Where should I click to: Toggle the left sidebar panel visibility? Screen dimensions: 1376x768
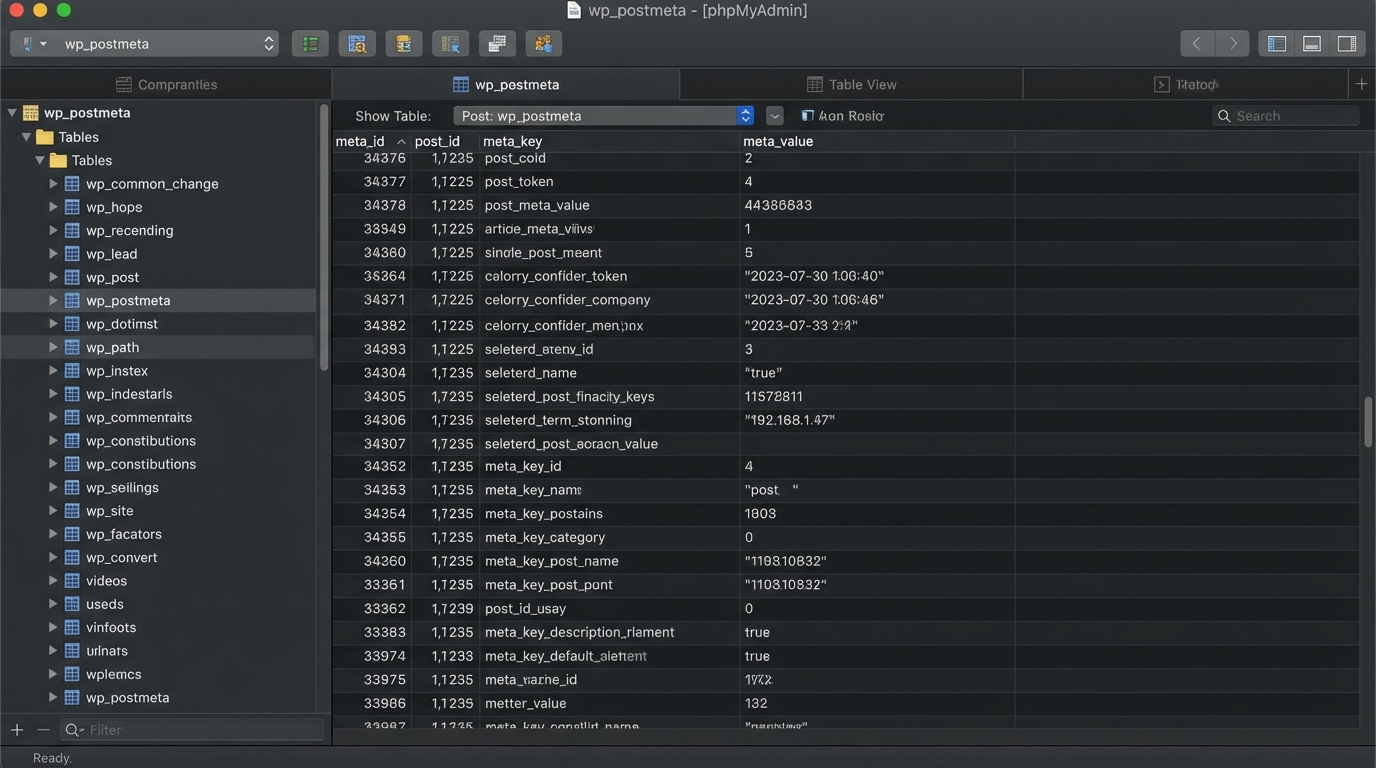(x=1277, y=44)
